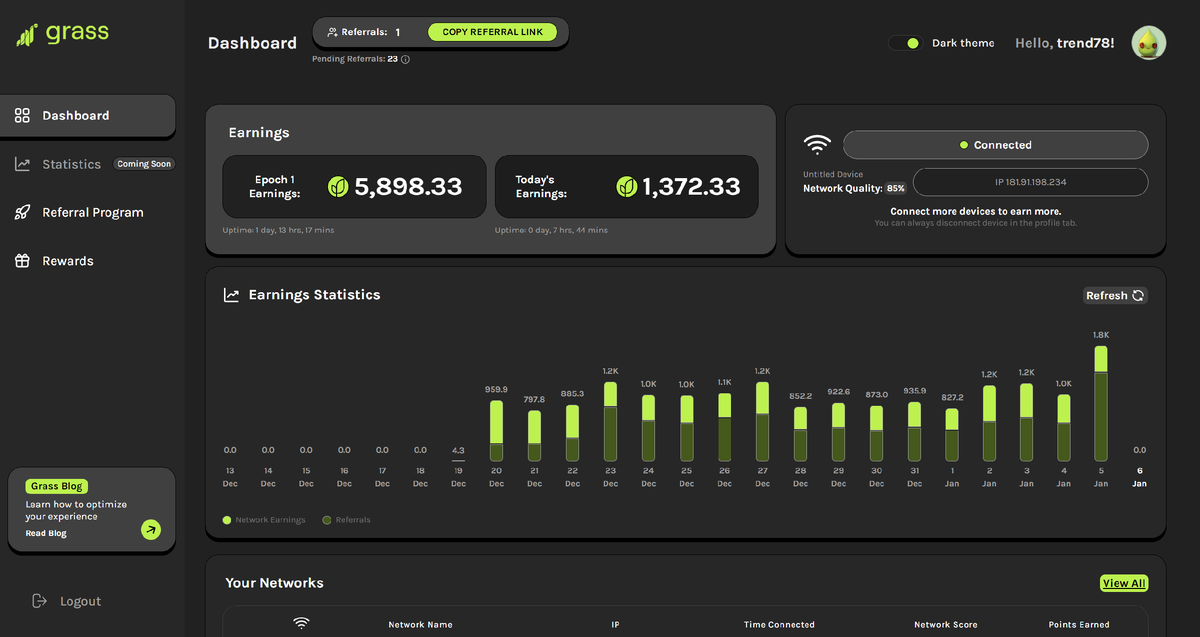Click the Dashboard grid icon in sidebar
The image size is (1200, 637).
tap(22, 116)
